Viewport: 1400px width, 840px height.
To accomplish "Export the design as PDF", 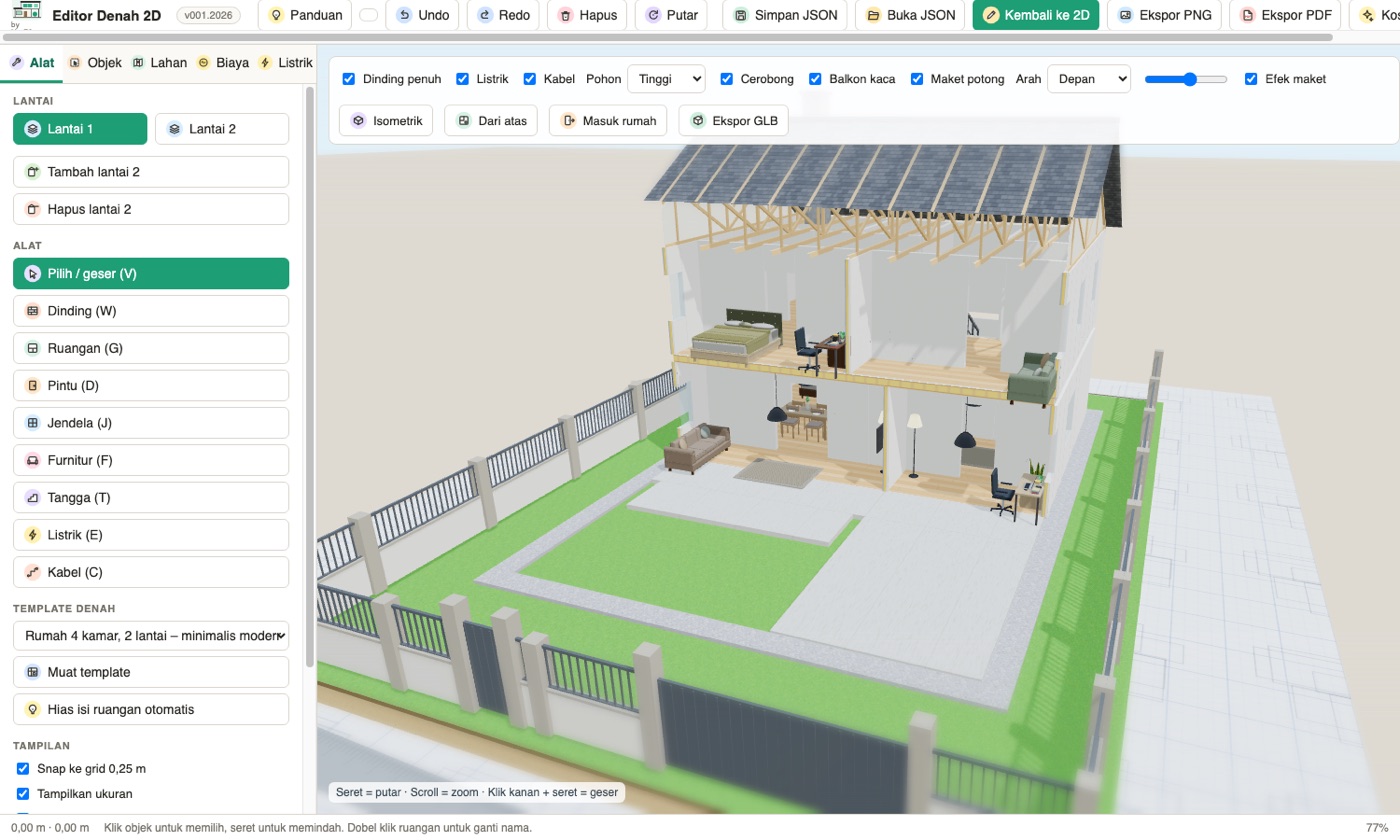I will [1285, 15].
